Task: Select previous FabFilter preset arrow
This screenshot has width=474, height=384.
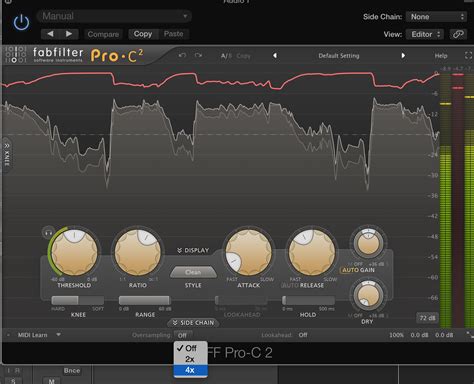Action: (x=275, y=56)
